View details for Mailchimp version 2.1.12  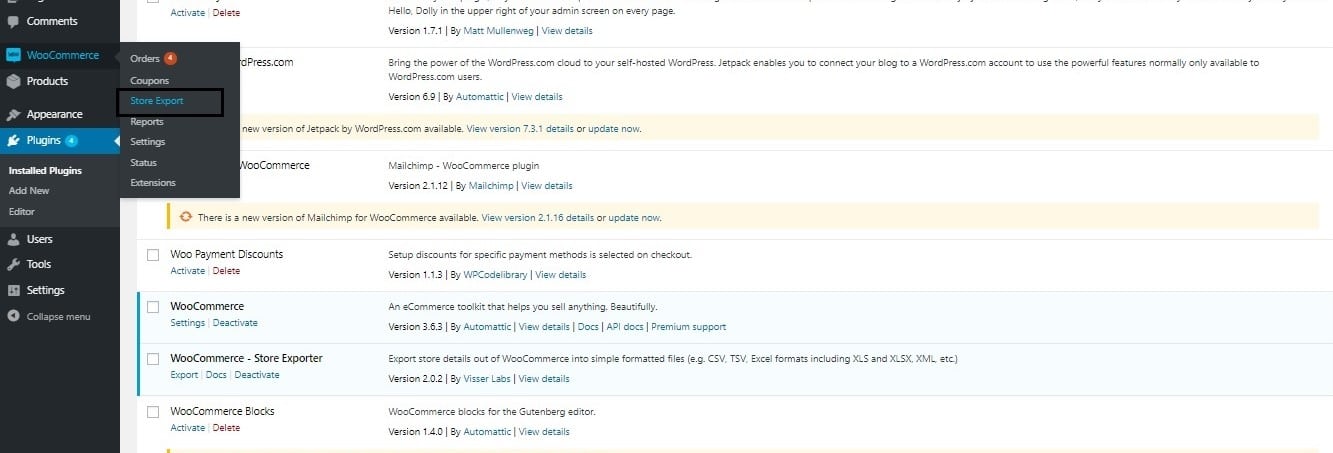pos(547,186)
